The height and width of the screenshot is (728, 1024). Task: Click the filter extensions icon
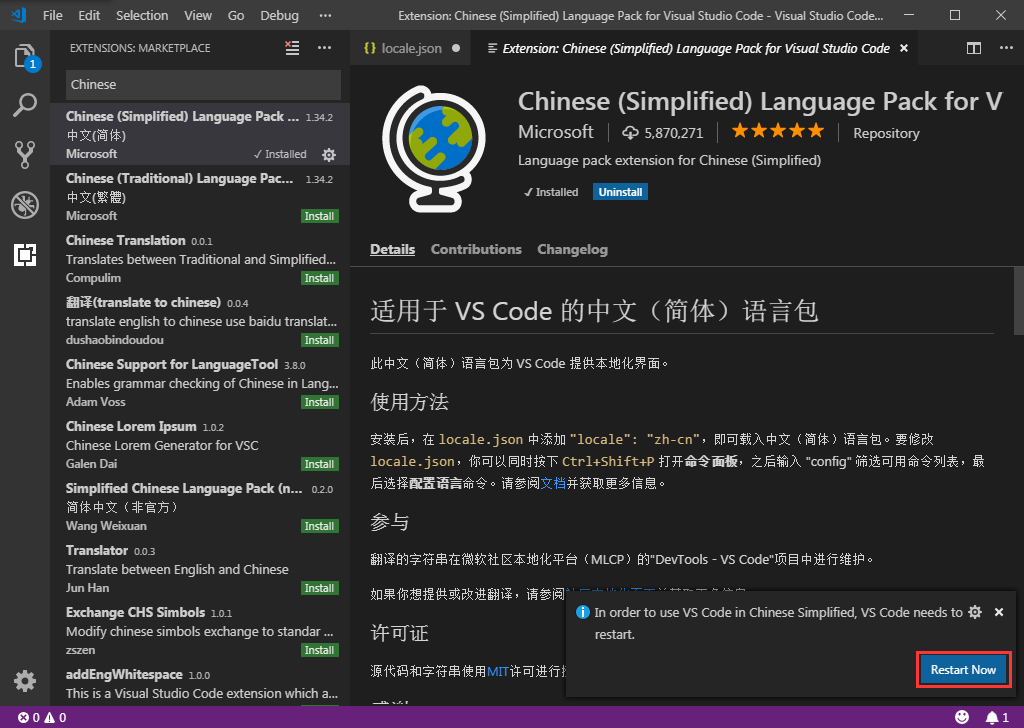291,47
